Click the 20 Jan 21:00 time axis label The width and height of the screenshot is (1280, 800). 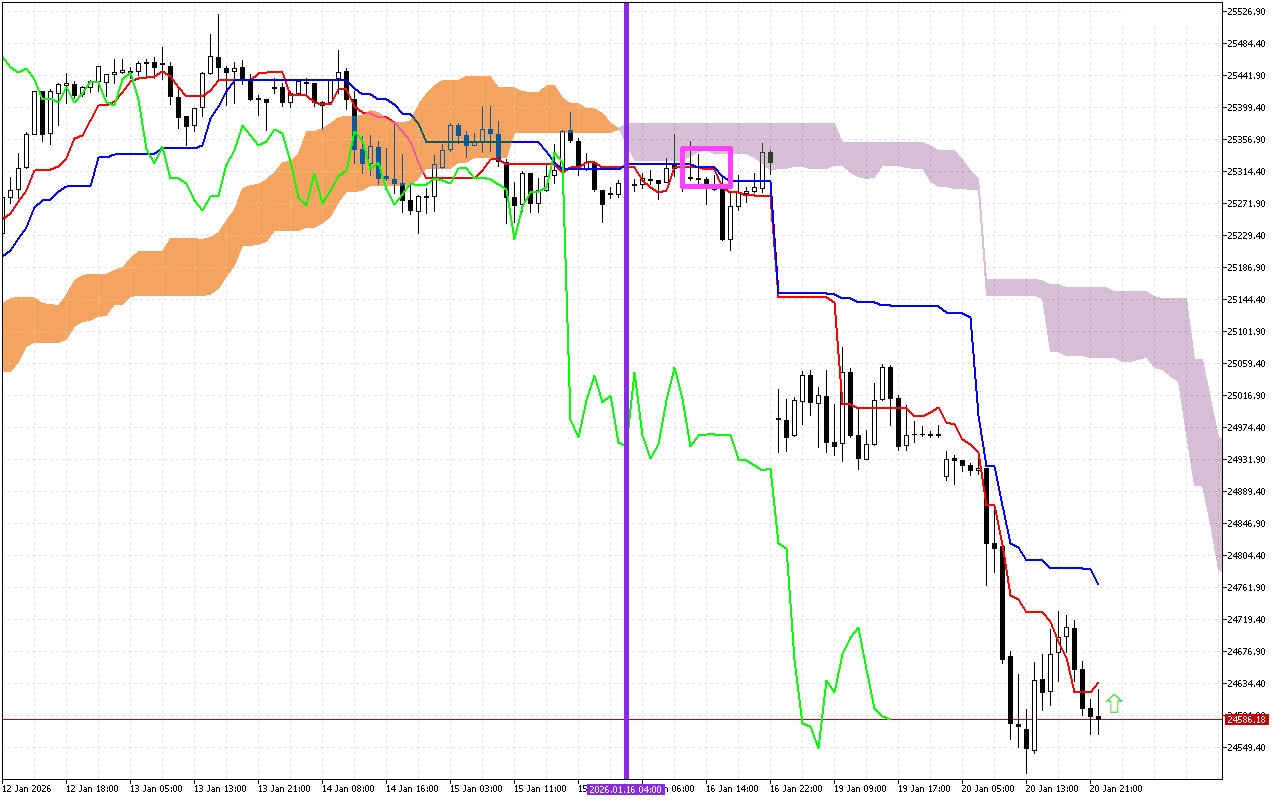[1118, 789]
